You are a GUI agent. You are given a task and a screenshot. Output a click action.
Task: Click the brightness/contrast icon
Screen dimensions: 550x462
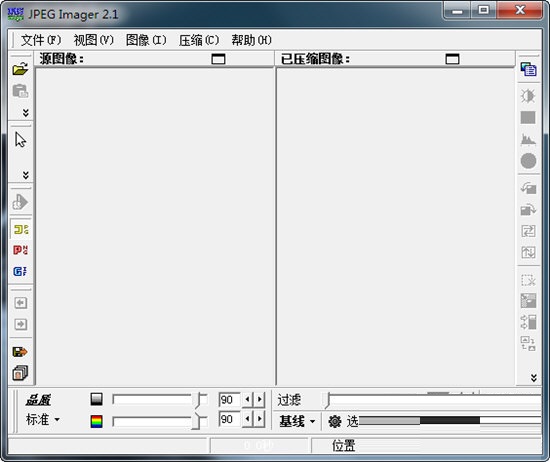pyautogui.click(x=528, y=96)
